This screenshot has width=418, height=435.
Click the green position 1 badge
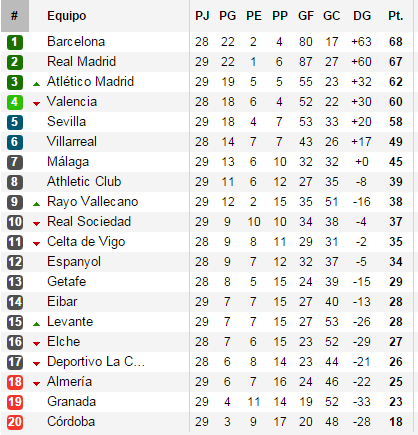pos(15,42)
